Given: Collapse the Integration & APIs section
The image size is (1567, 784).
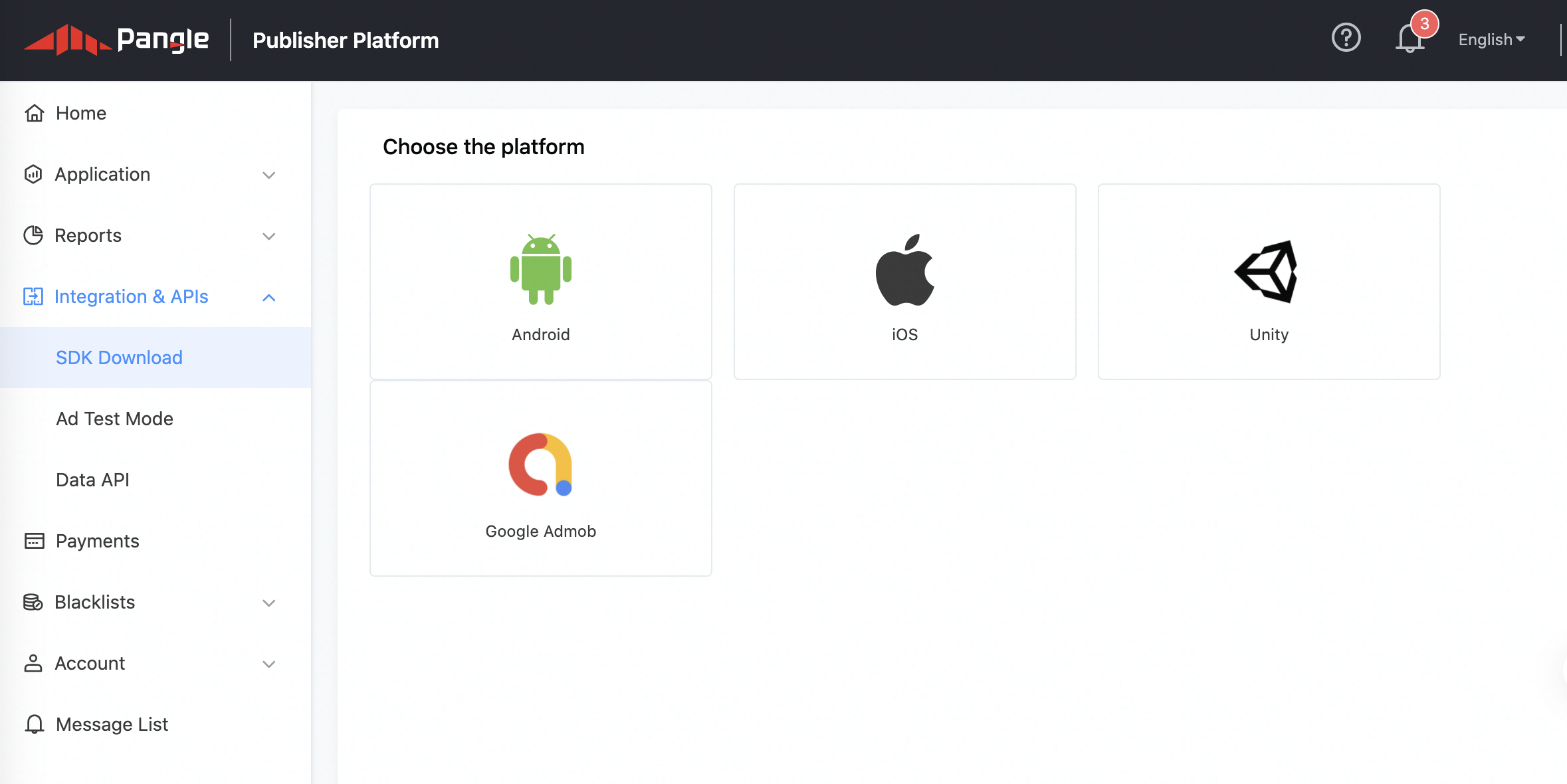Looking at the screenshot, I should coord(268,297).
